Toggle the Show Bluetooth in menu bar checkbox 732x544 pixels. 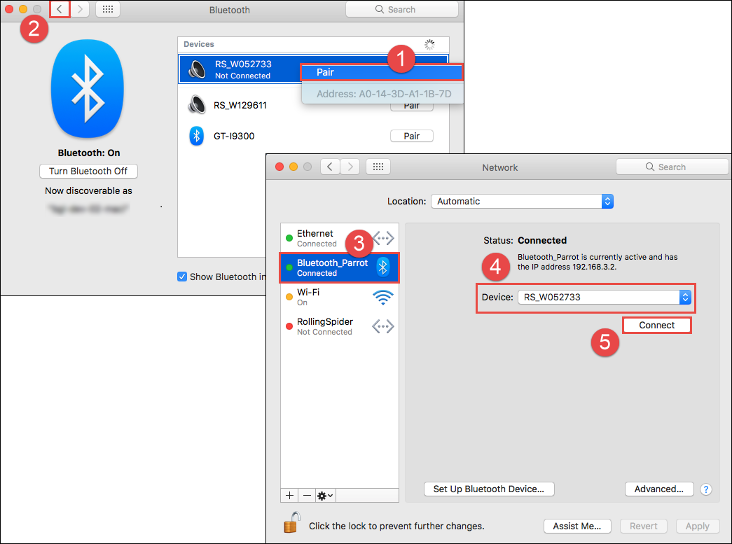[182, 277]
